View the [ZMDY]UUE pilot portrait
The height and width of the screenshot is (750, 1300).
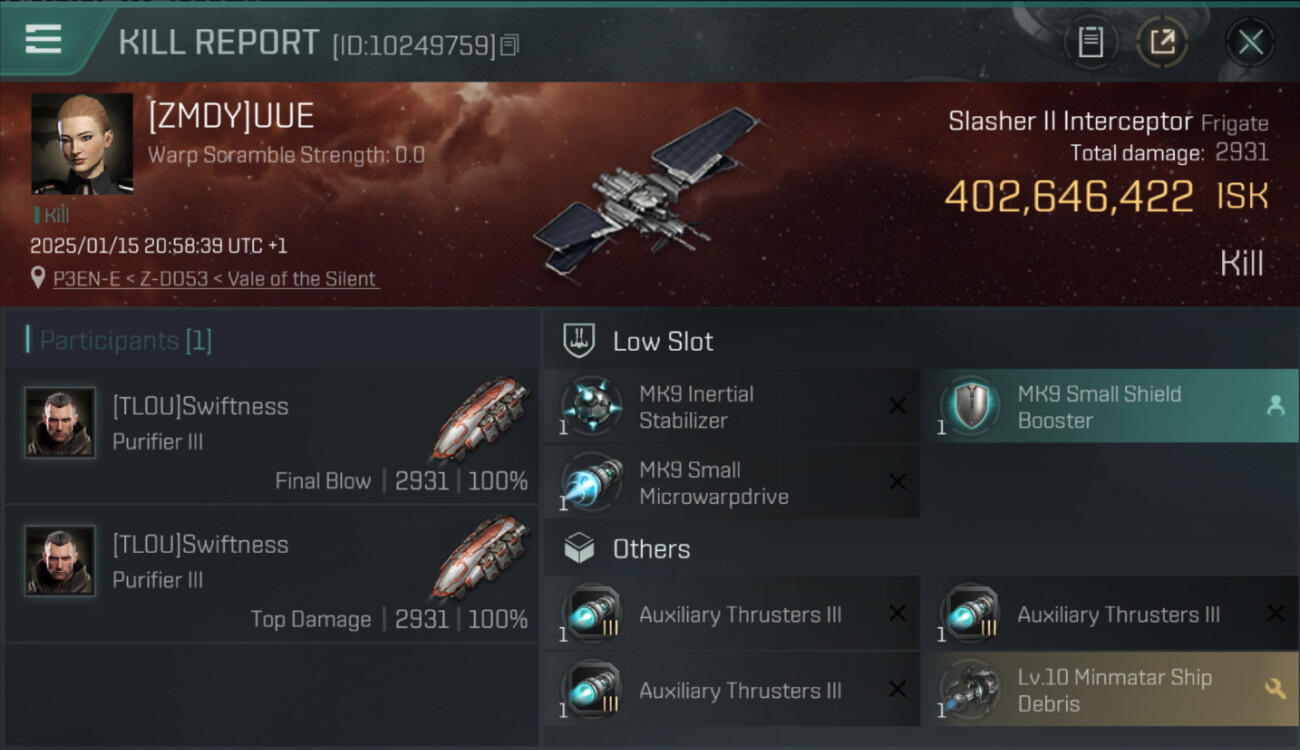click(82, 144)
